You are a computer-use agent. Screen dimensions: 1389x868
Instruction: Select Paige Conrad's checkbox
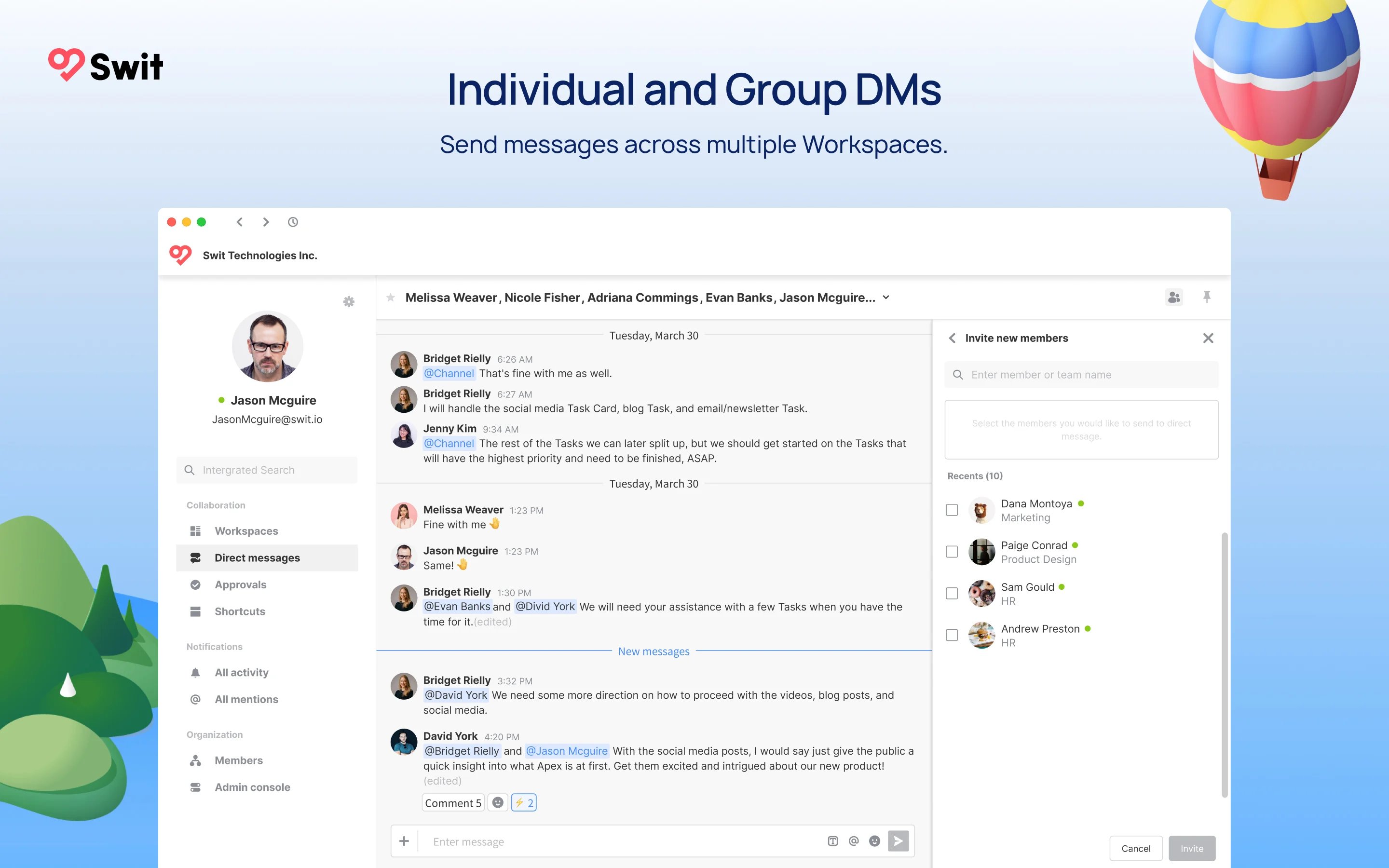pyautogui.click(x=952, y=552)
